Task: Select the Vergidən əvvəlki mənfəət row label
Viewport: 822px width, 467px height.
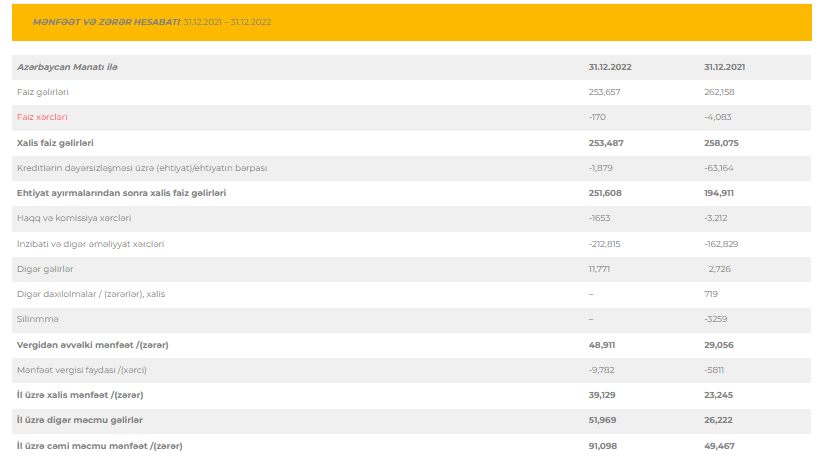Action: (92, 345)
